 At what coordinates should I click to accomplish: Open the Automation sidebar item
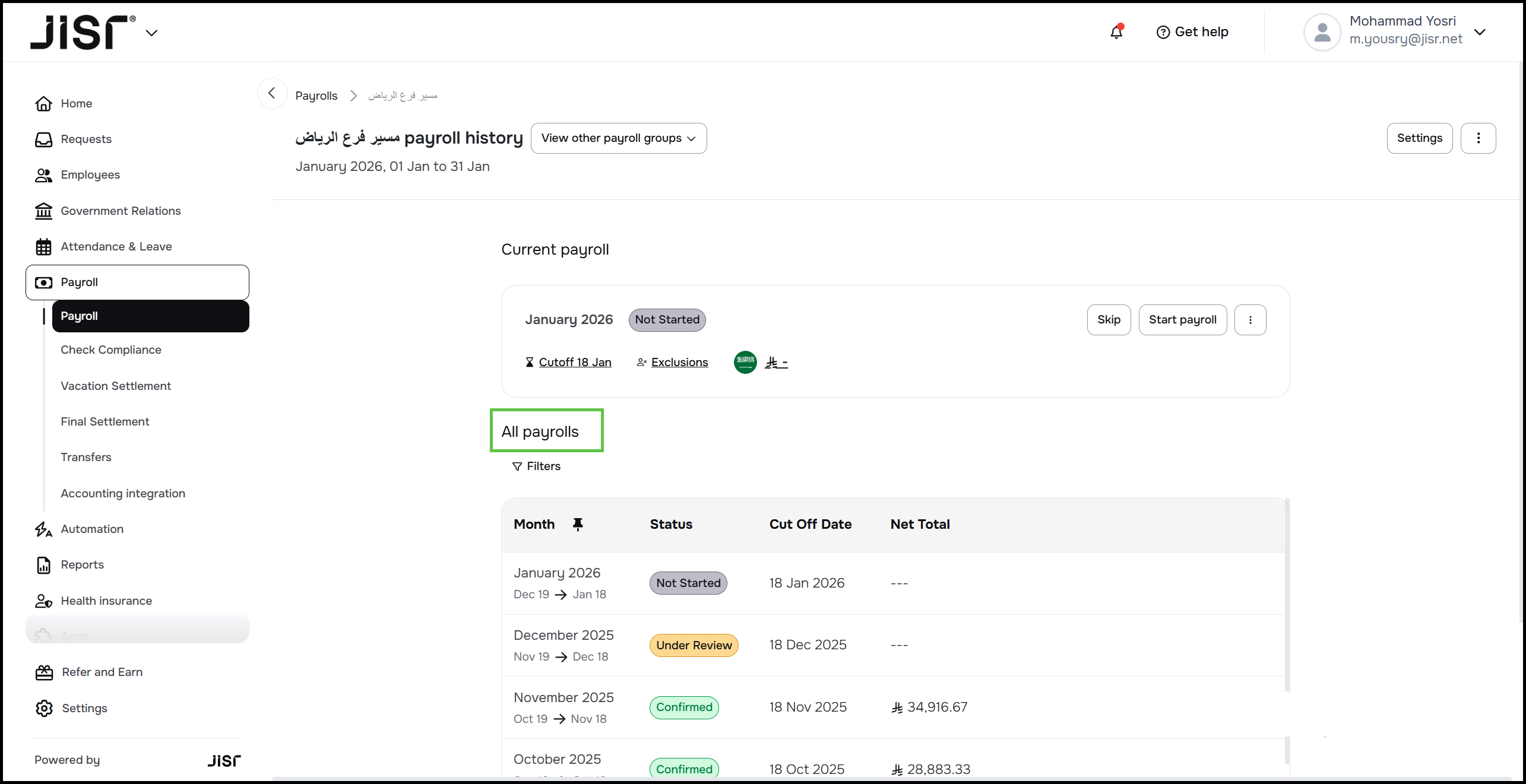91,529
